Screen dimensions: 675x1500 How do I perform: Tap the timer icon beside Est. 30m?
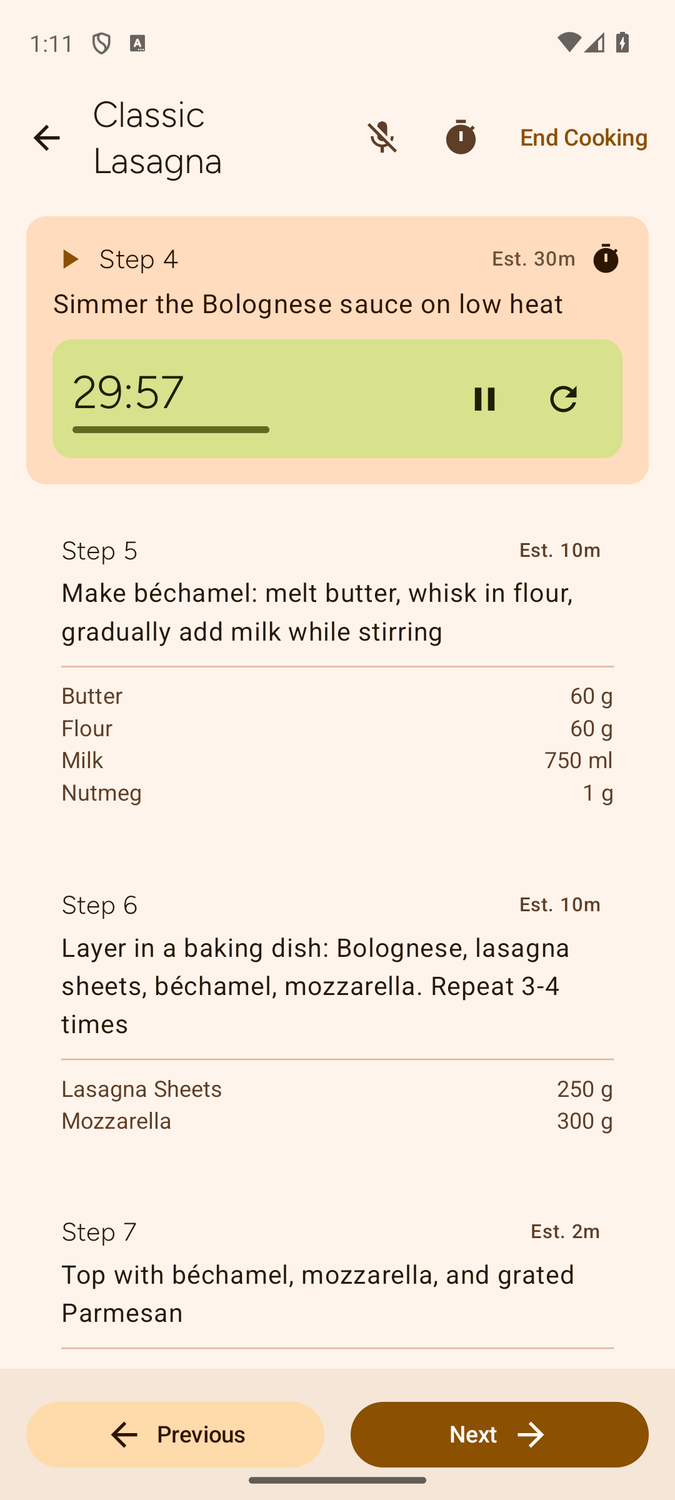coord(606,258)
